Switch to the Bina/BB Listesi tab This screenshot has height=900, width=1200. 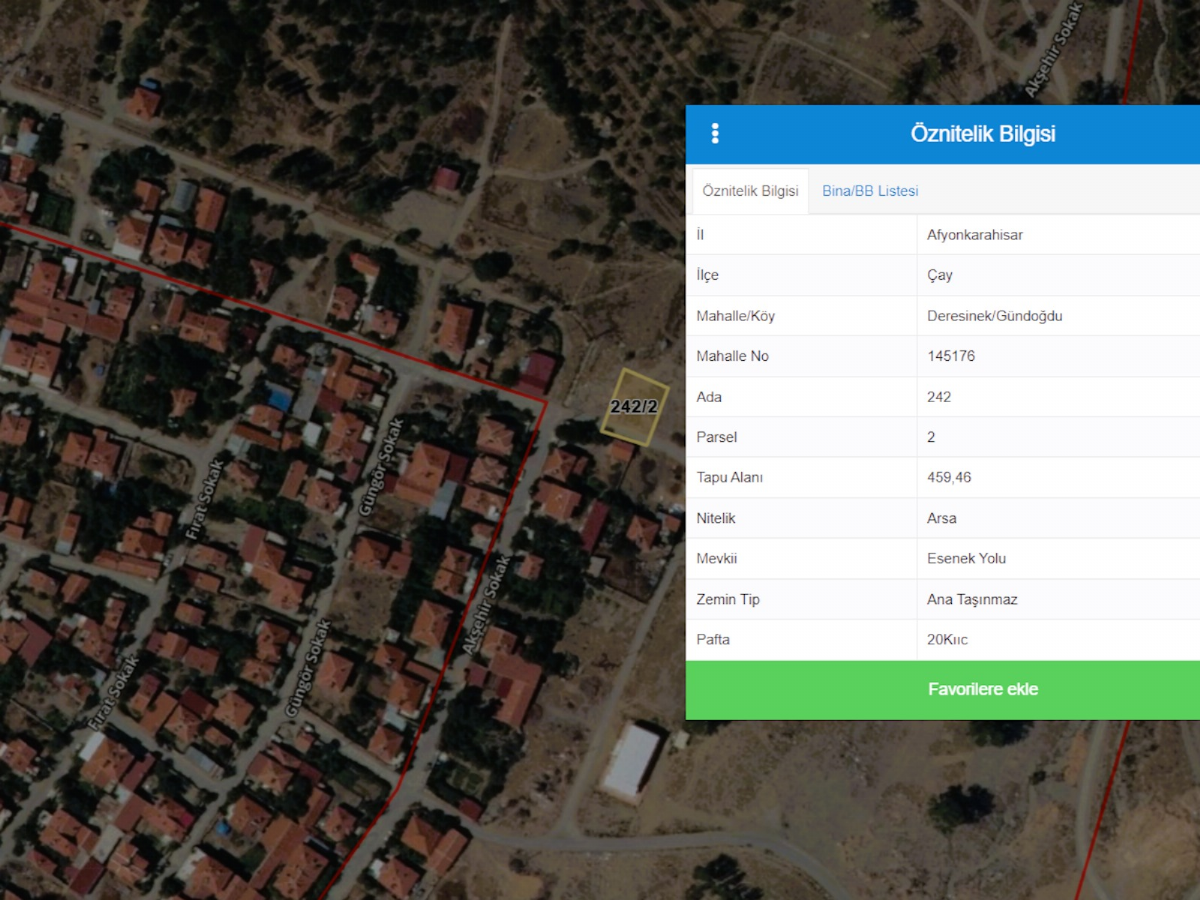tap(870, 191)
